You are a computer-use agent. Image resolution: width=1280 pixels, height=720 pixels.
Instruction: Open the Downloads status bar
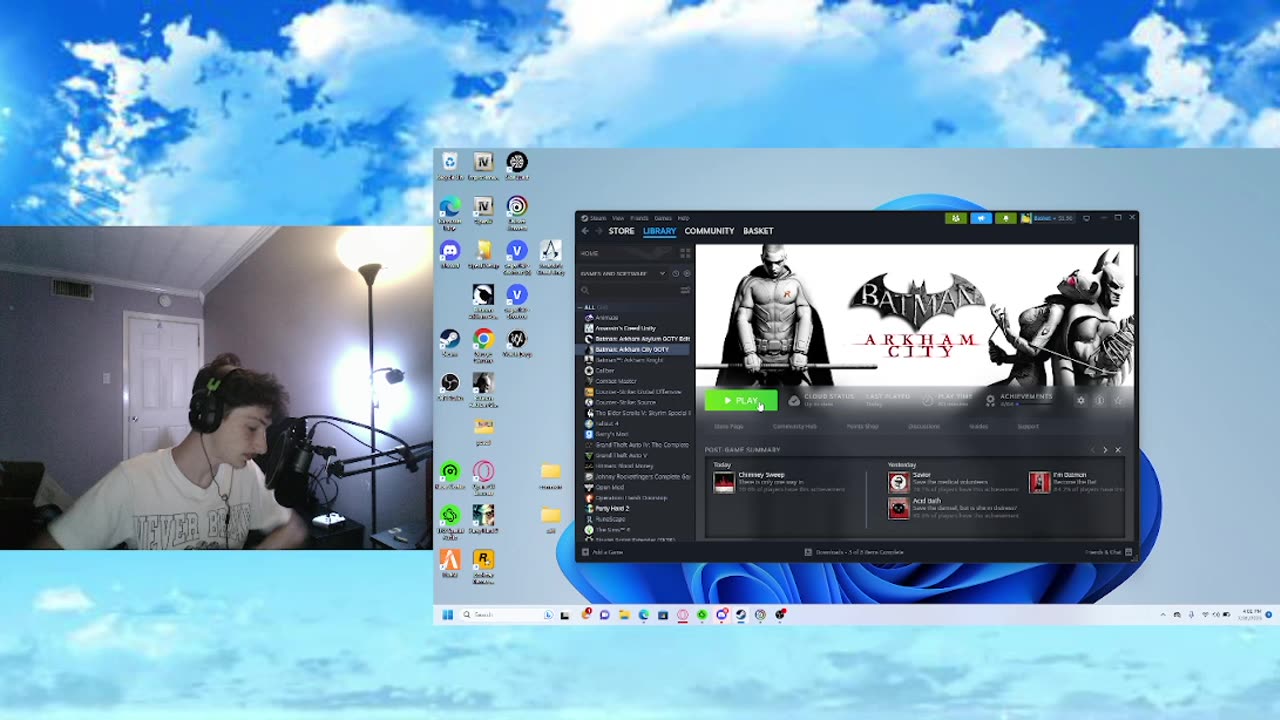854,552
